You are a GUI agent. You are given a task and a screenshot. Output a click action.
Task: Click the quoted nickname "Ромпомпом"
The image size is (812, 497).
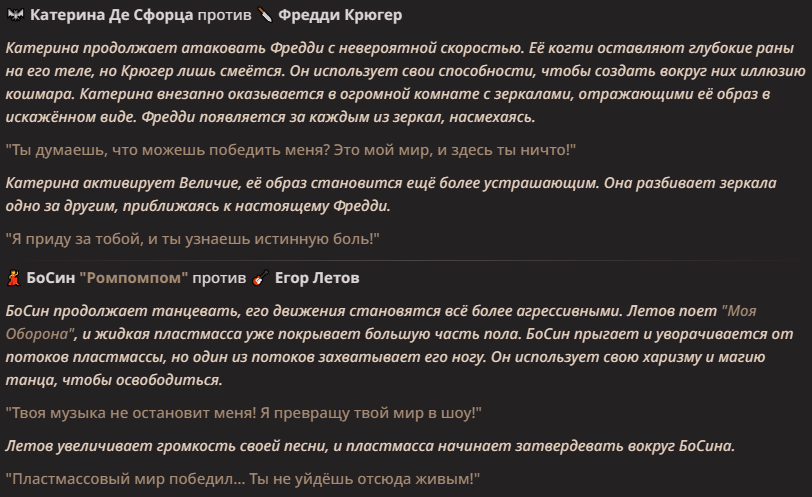coord(134,278)
